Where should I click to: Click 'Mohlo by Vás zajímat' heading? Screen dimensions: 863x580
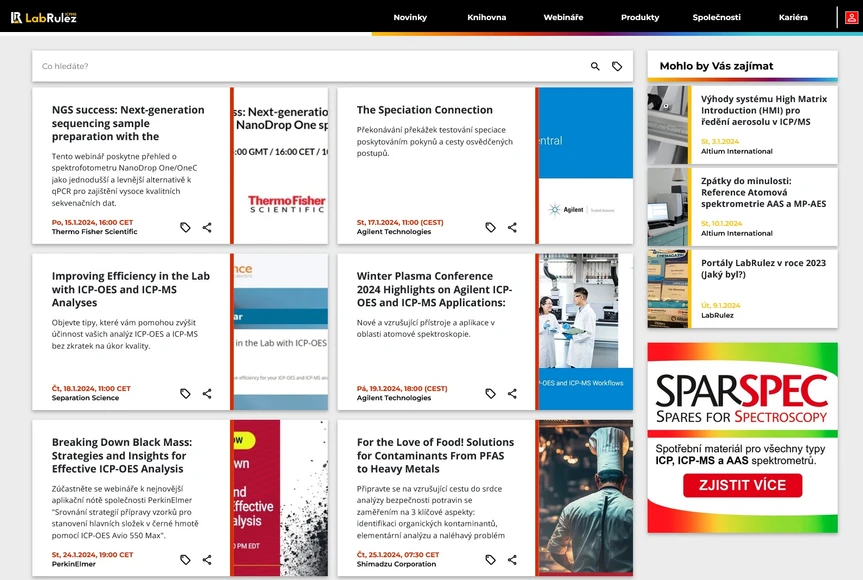[x=717, y=66]
